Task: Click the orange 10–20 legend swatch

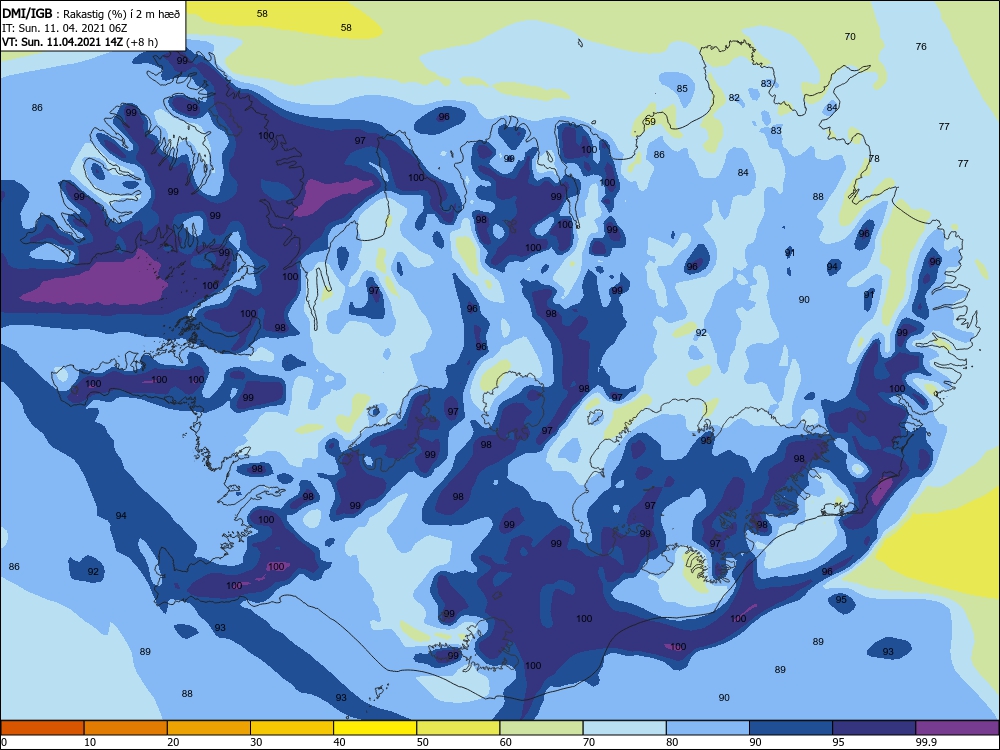Action: coord(126,728)
